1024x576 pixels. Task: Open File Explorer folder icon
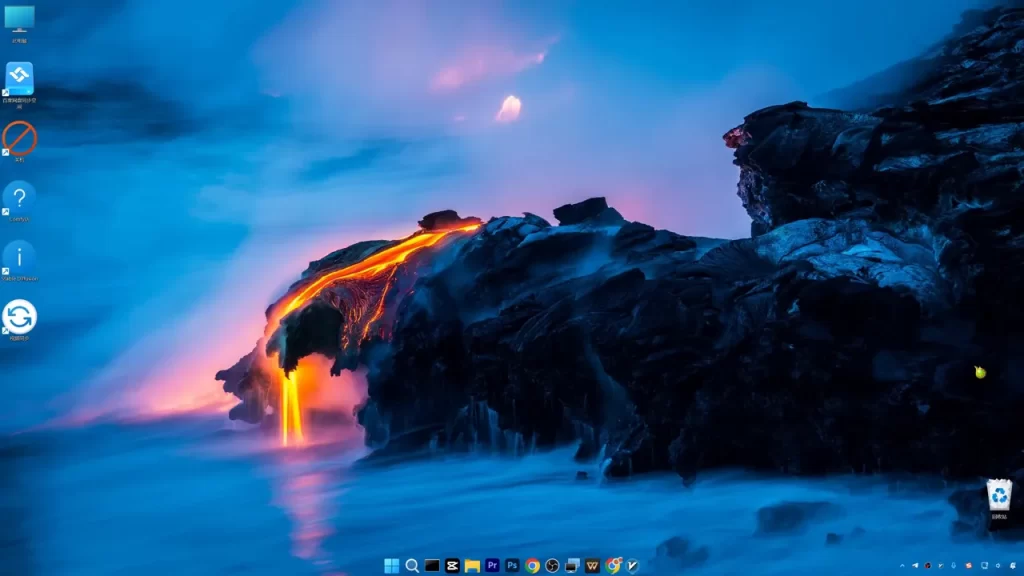pos(472,566)
